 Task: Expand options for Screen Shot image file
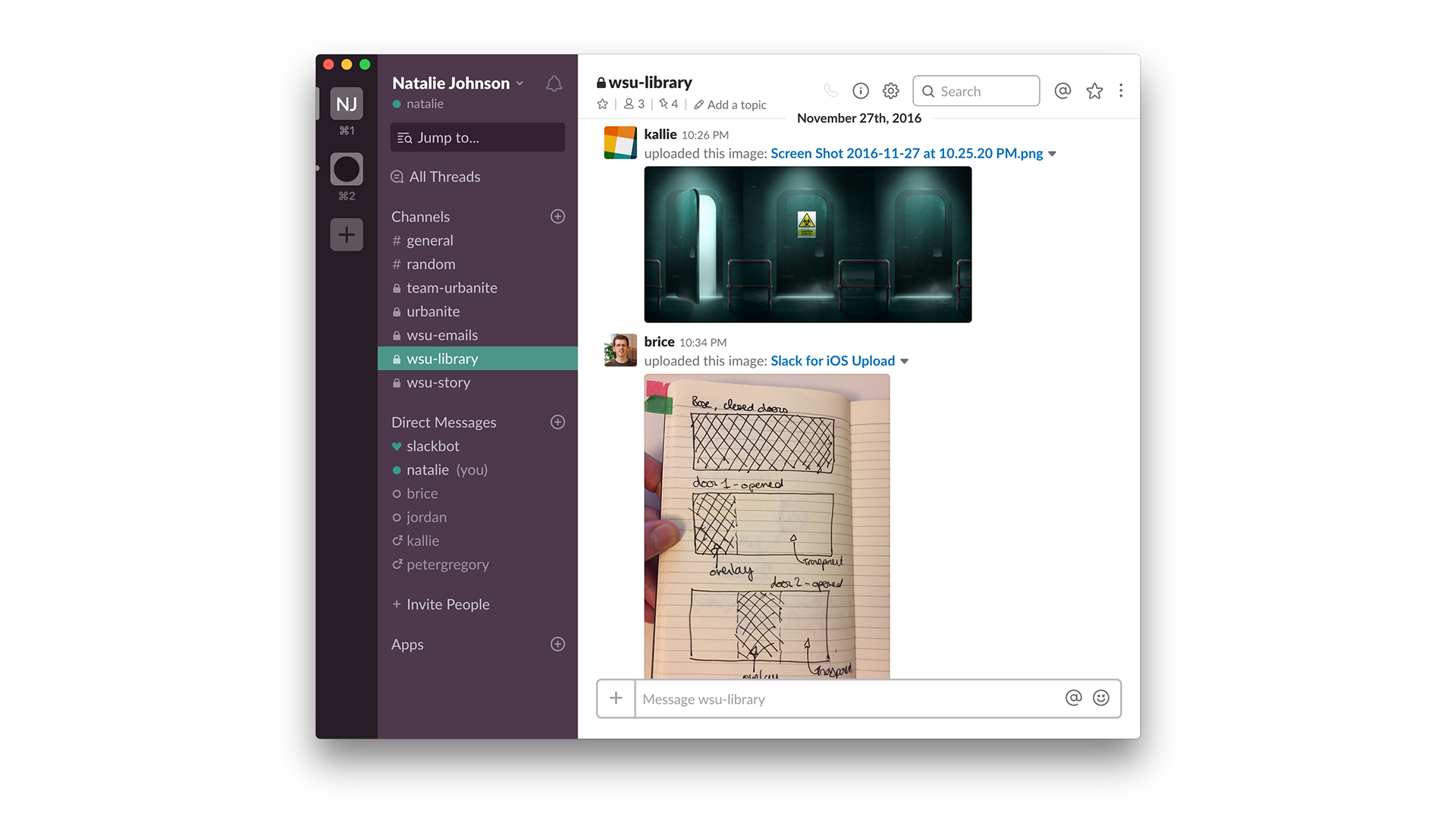1052,154
